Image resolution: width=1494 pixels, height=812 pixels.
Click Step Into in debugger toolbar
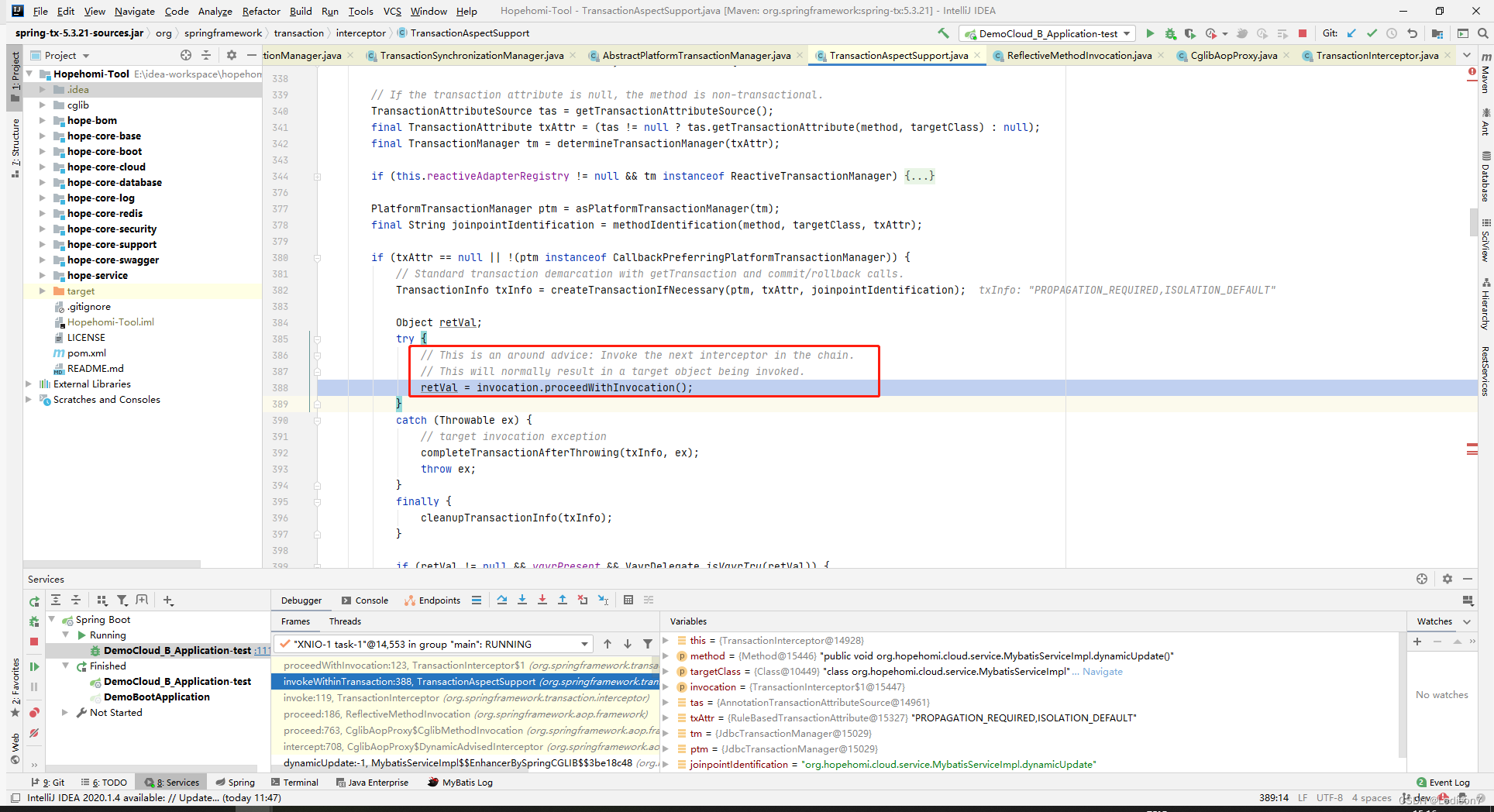[x=522, y=600]
